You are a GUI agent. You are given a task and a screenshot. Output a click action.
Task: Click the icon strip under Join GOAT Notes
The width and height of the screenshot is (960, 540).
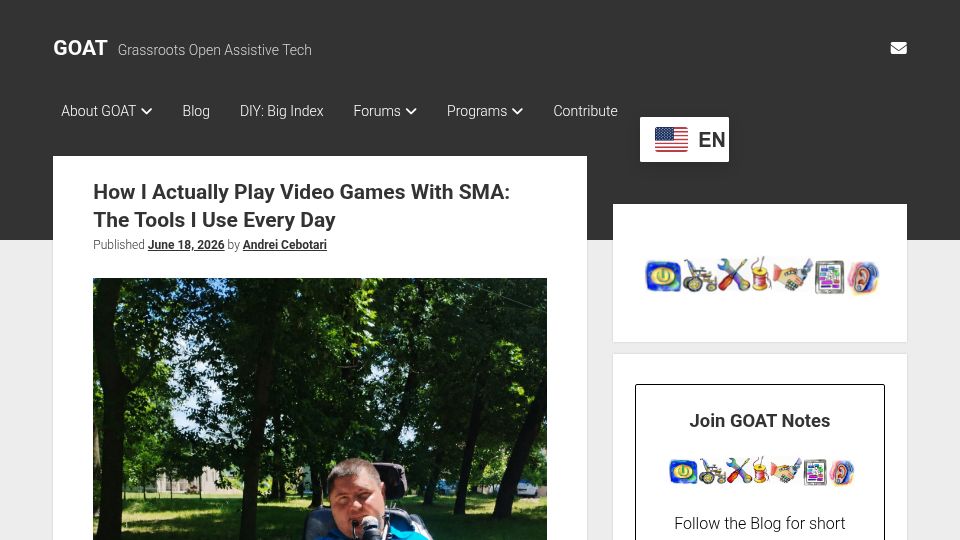(x=760, y=471)
